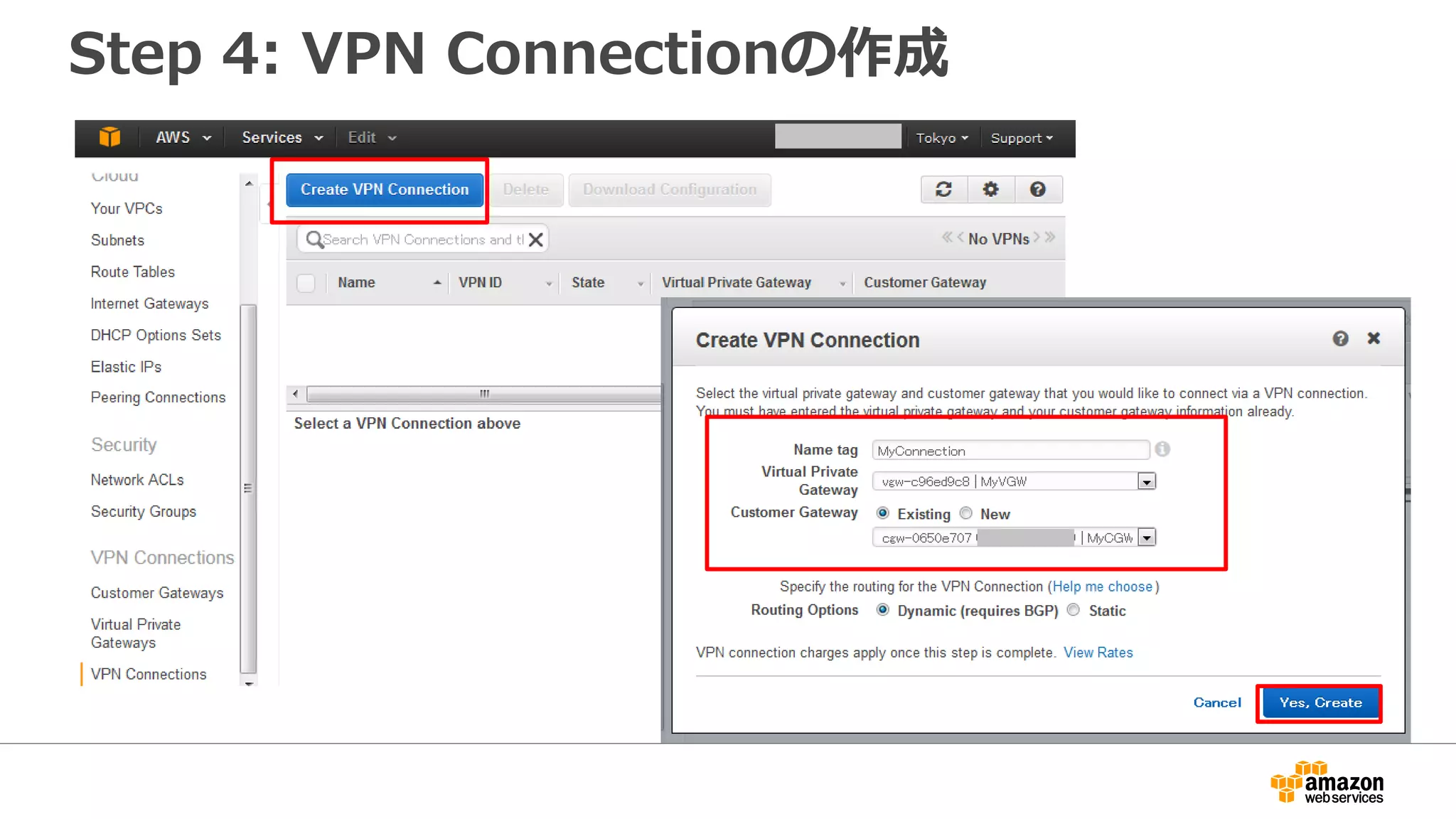Click sidebar scroll up arrow

[x=248, y=183]
